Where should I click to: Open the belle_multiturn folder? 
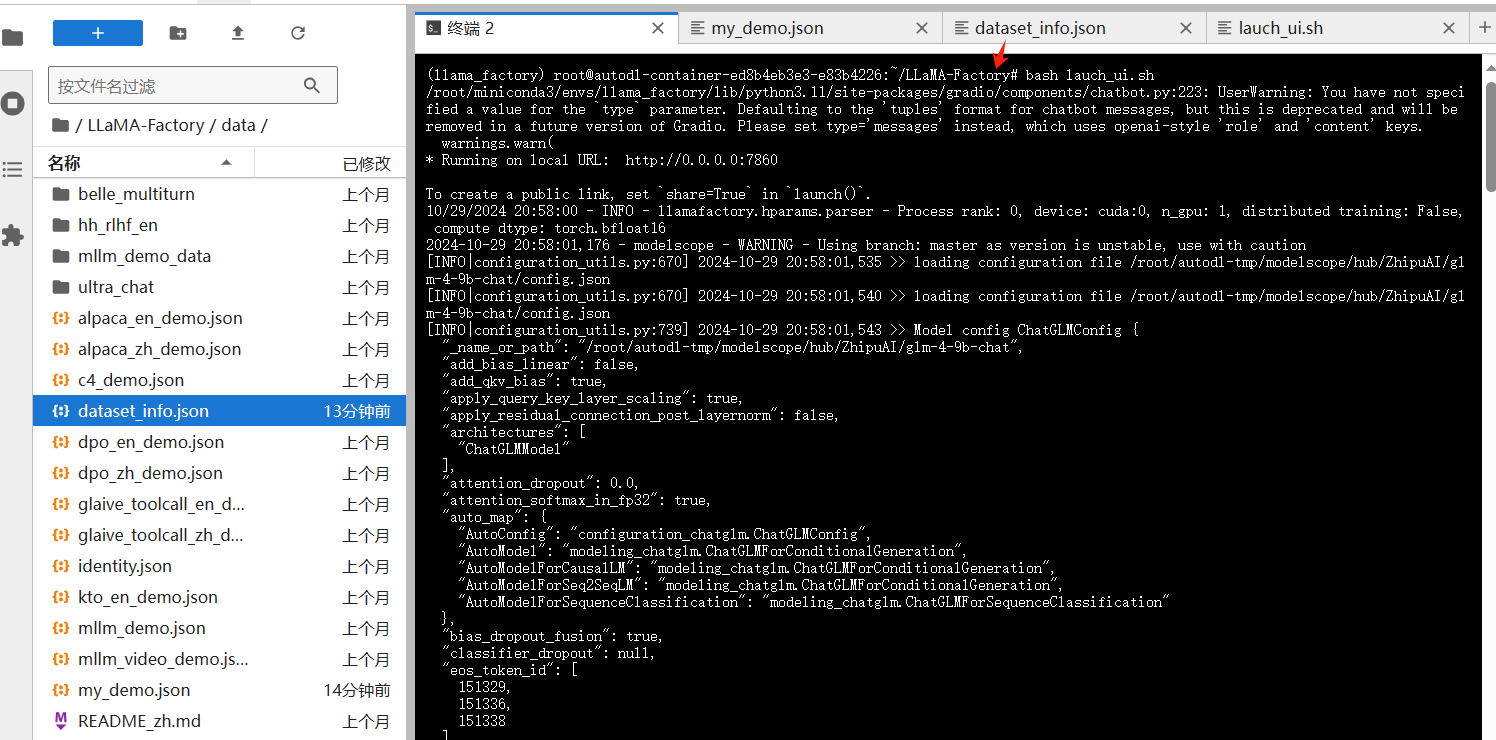tap(136, 194)
